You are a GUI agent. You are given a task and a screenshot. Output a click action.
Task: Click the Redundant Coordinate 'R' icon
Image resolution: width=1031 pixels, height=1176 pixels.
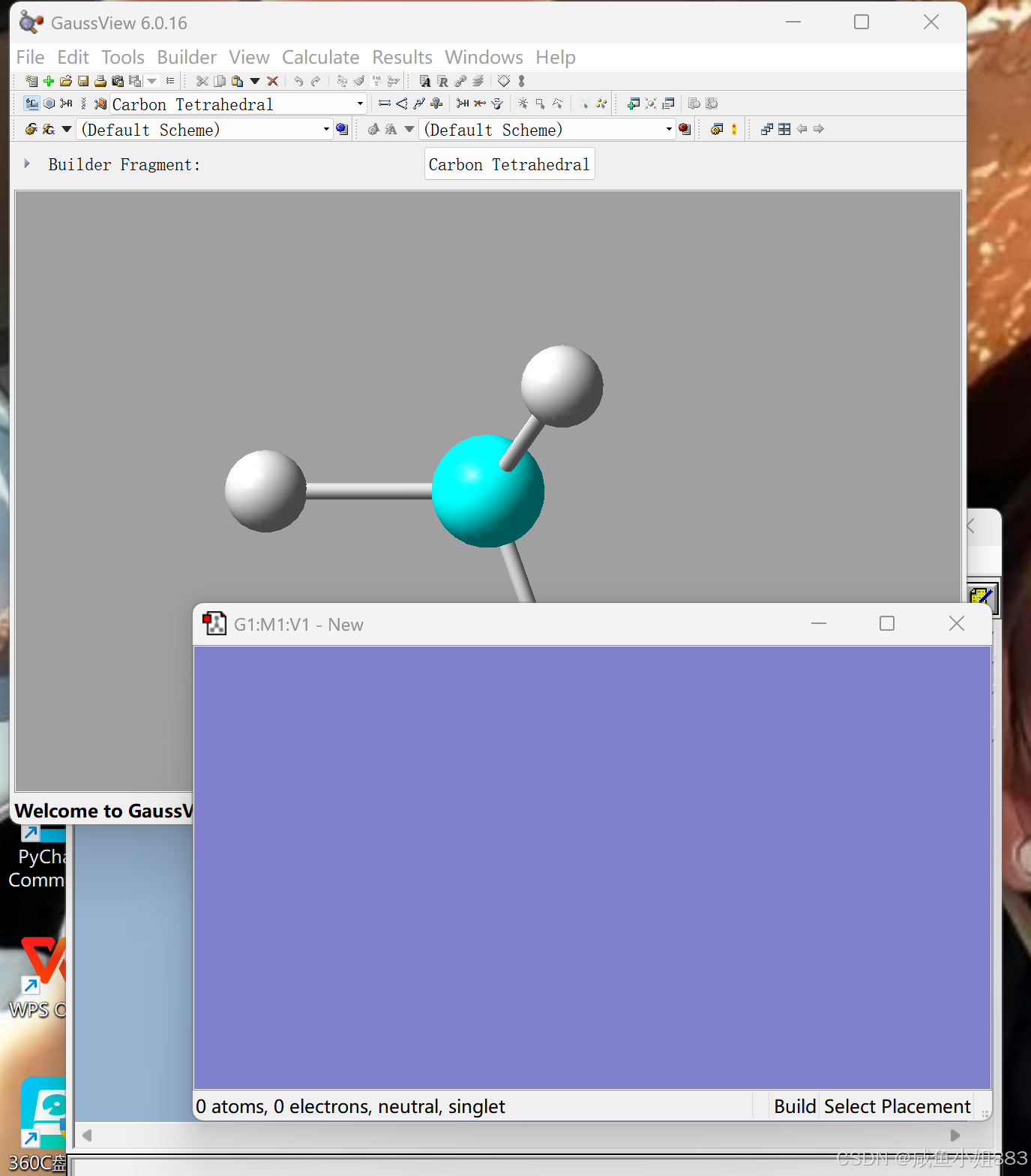[442, 81]
